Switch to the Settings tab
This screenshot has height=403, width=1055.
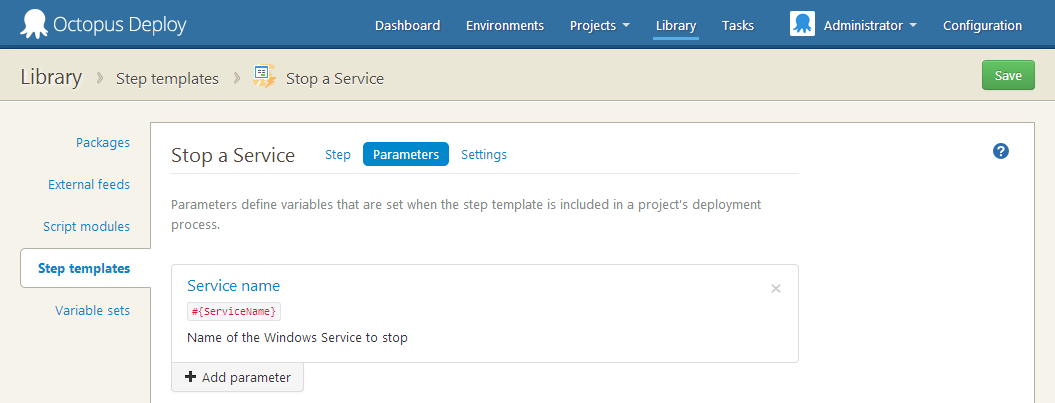[484, 155]
